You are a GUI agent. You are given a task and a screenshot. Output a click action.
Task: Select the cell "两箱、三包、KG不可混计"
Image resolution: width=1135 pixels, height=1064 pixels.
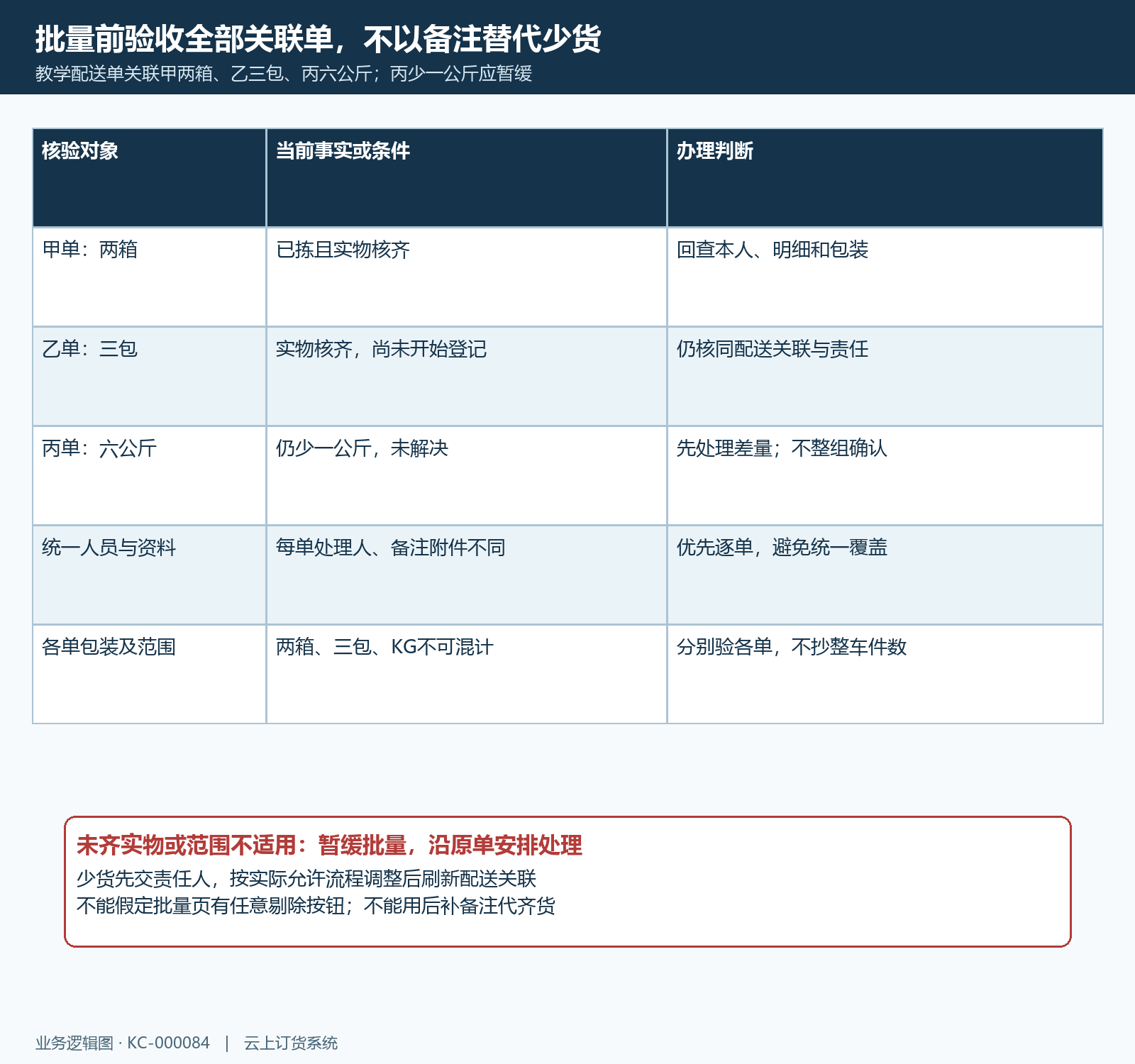(467, 675)
